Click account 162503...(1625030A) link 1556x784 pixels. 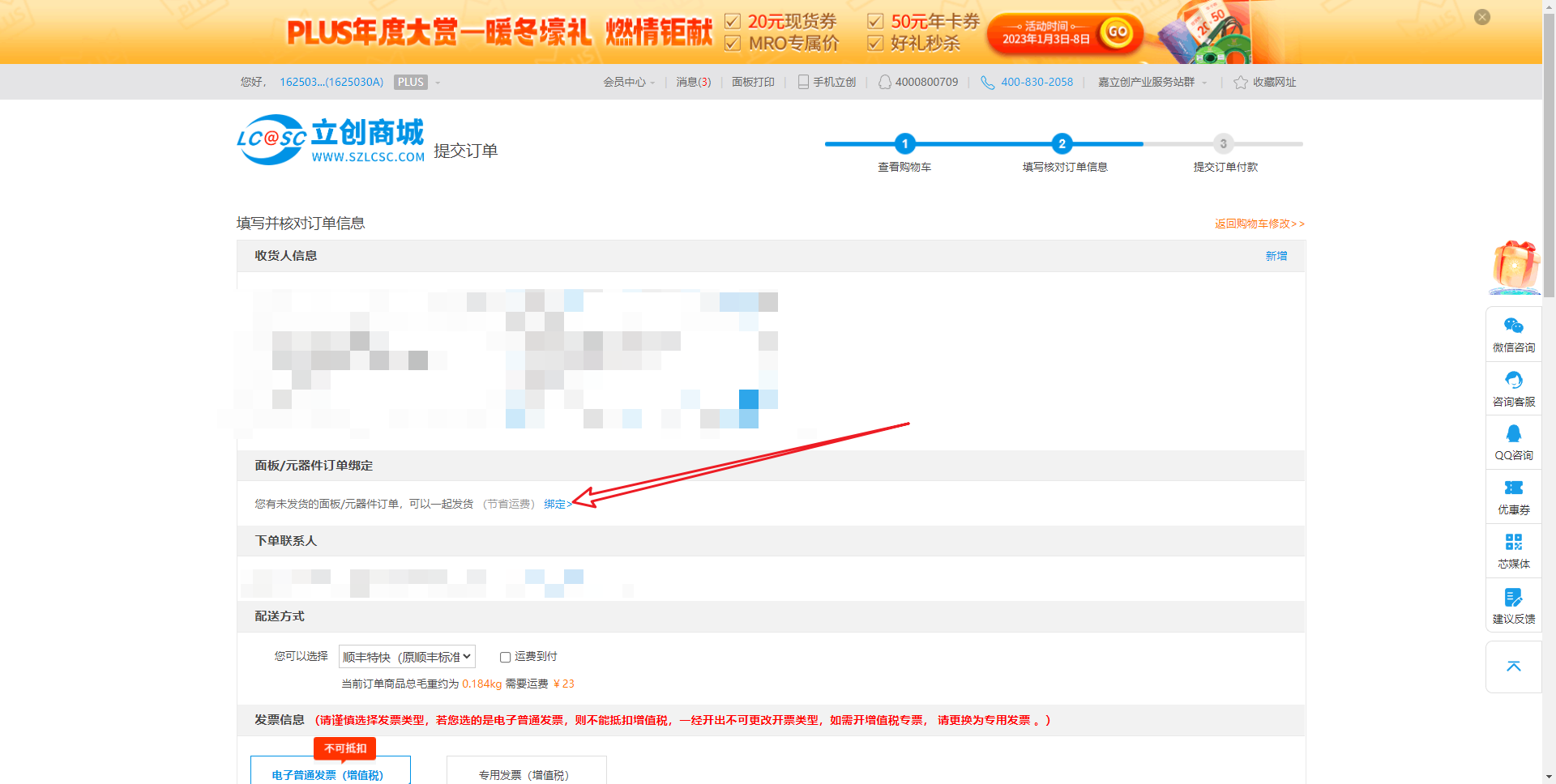331,82
